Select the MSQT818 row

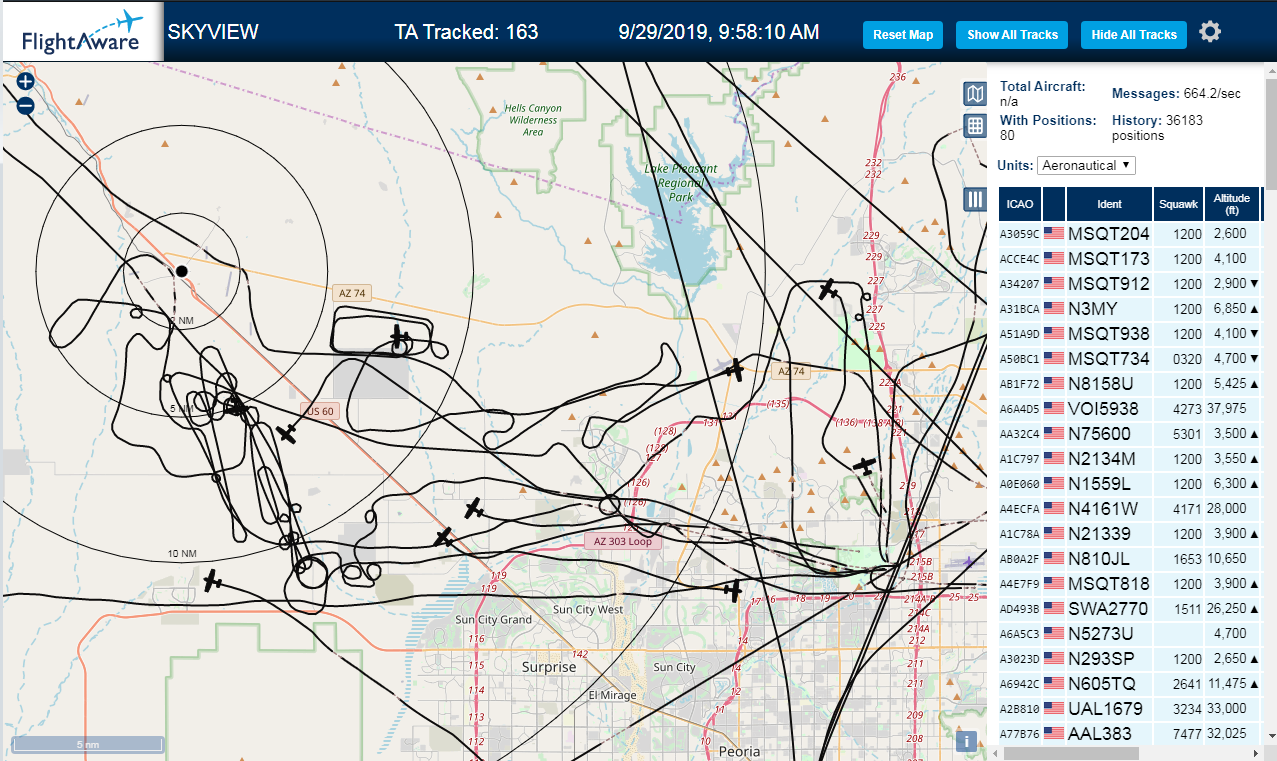(x=1130, y=584)
